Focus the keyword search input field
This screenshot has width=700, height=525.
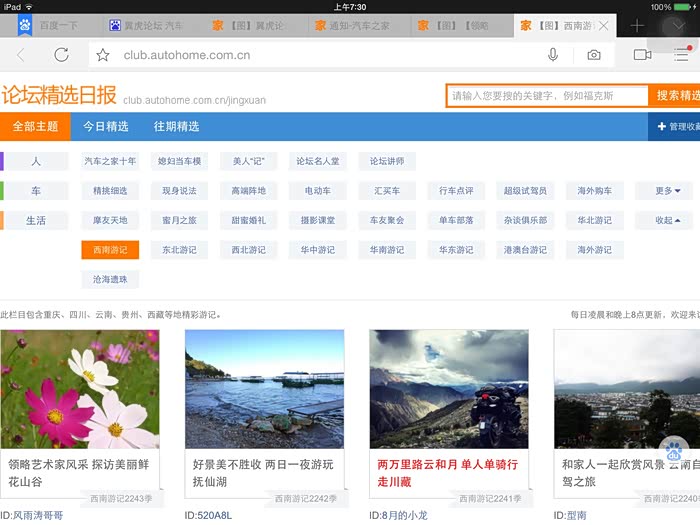tap(547, 96)
